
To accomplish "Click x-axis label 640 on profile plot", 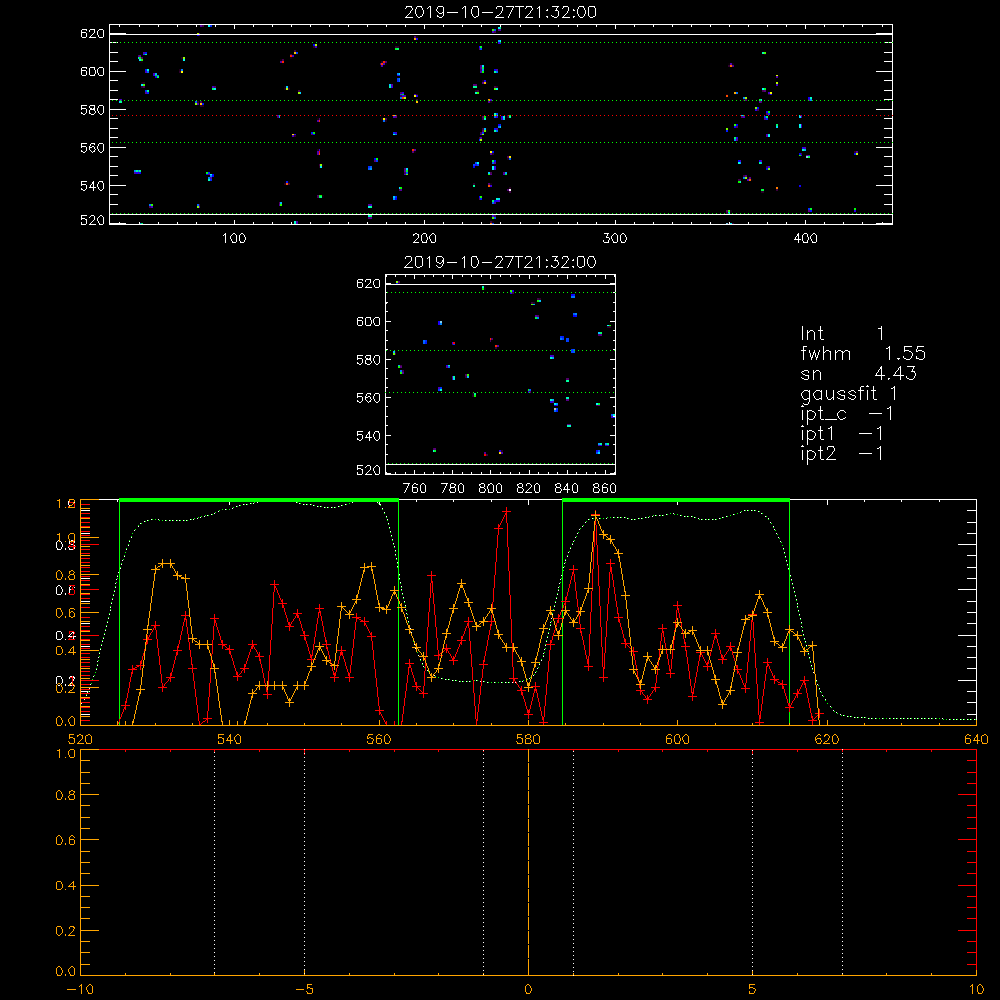I will (x=976, y=739).
